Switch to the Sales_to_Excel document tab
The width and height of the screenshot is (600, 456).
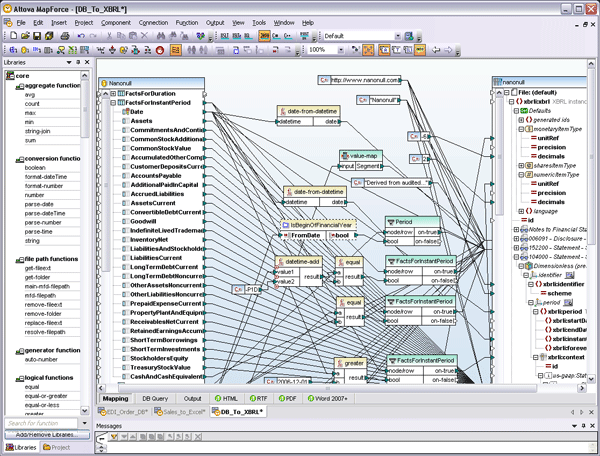click(x=182, y=411)
